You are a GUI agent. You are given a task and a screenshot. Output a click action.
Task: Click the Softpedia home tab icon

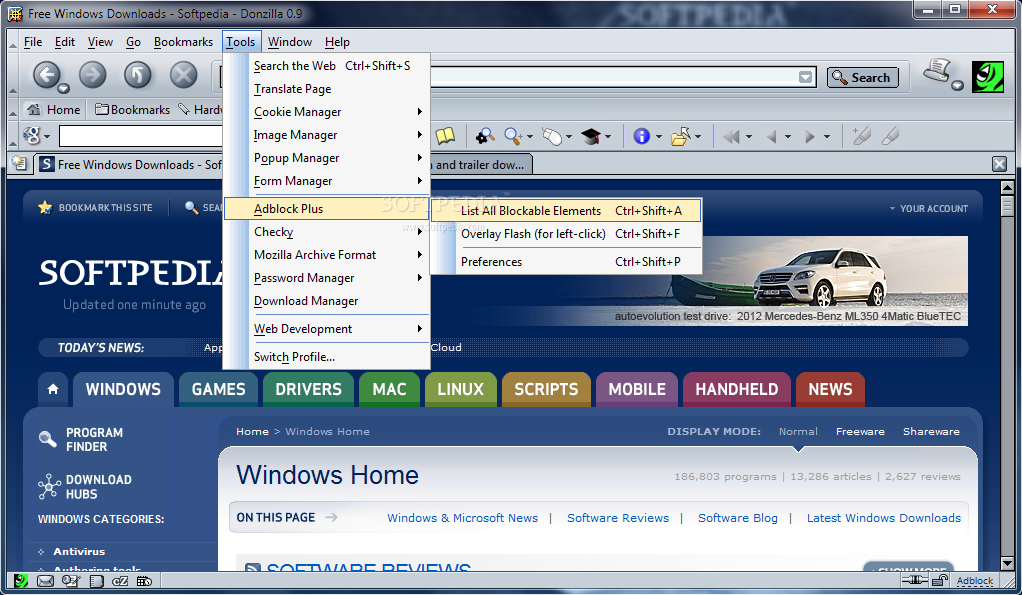click(x=53, y=389)
